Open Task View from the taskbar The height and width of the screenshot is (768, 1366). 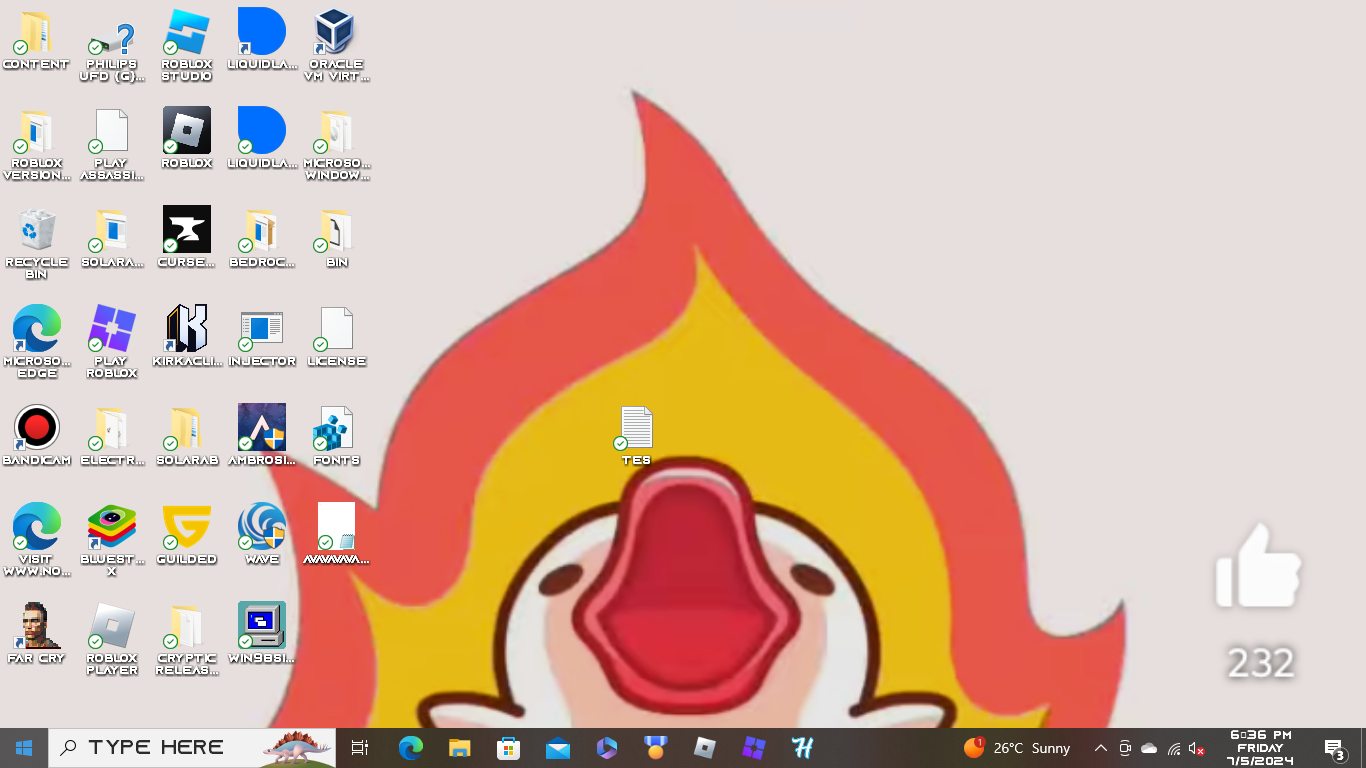(360, 748)
